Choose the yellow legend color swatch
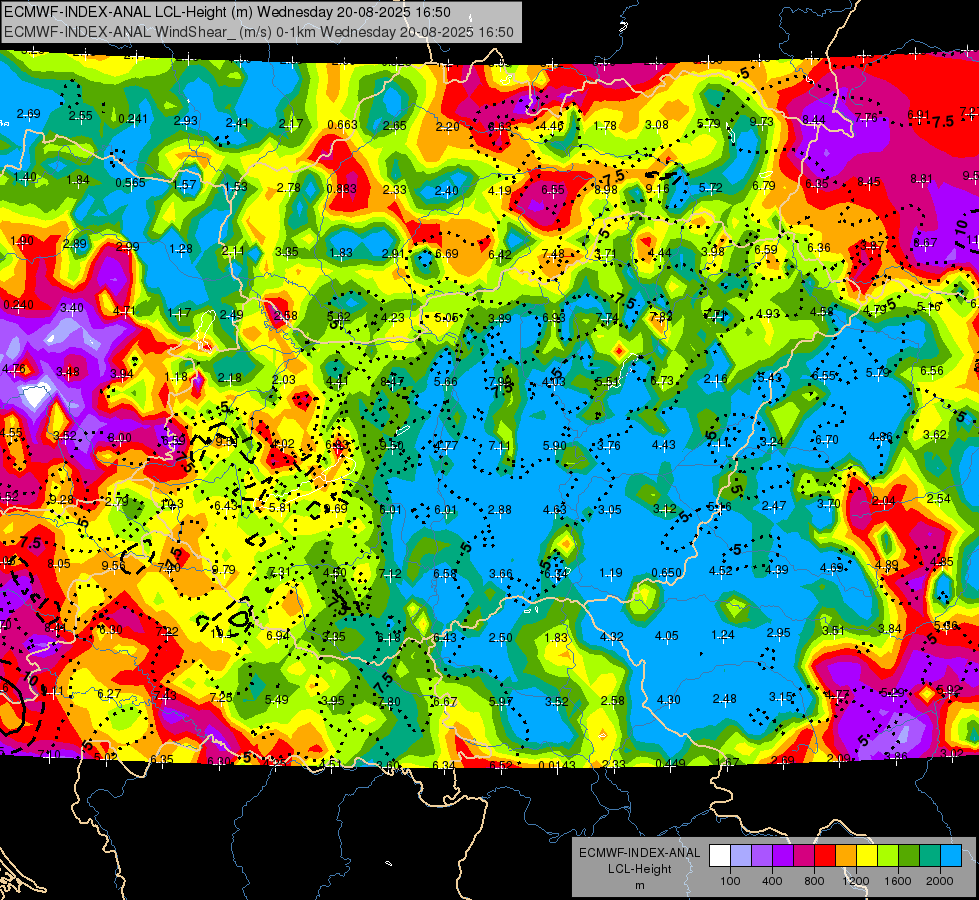 pyautogui.click(x=867, y=856)
